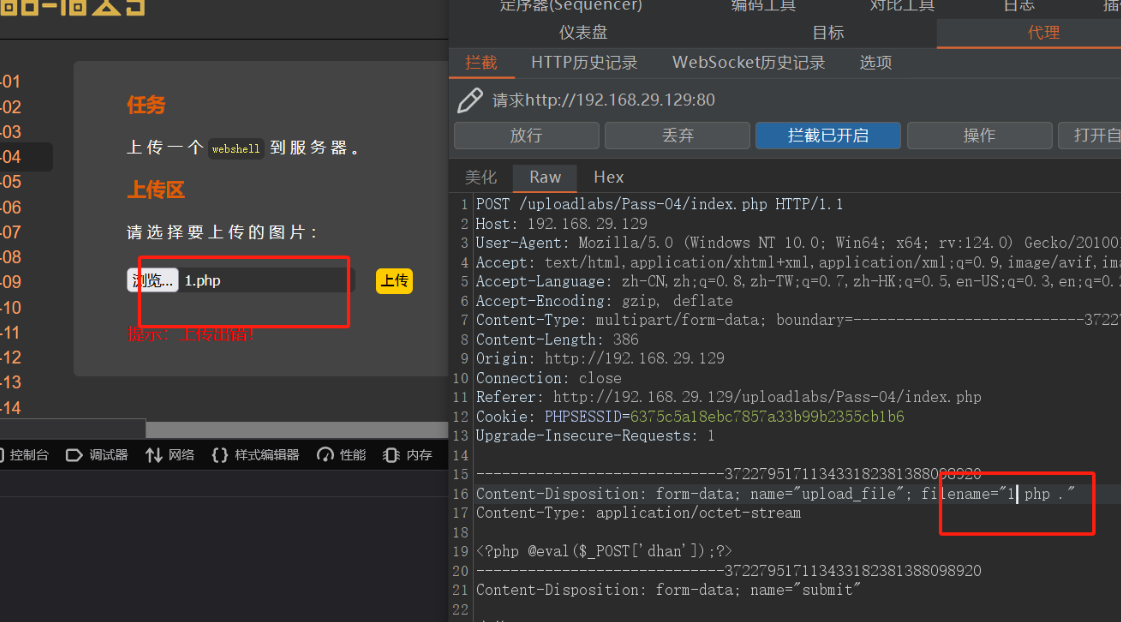Screen dimensions: 1121x622
Task: Switch request view to Hex
Action: coord(608,177)
